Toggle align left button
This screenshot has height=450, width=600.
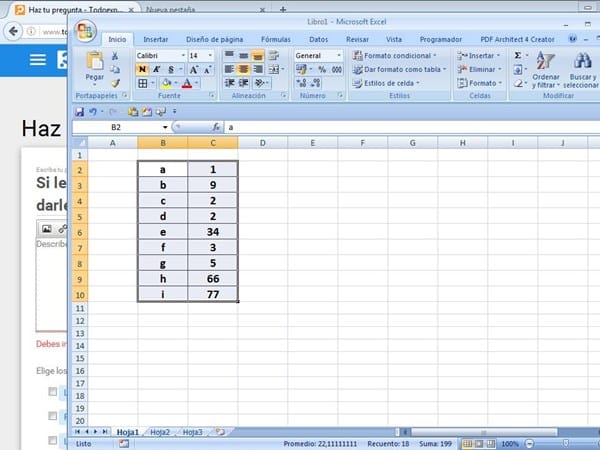coord(229,69)
